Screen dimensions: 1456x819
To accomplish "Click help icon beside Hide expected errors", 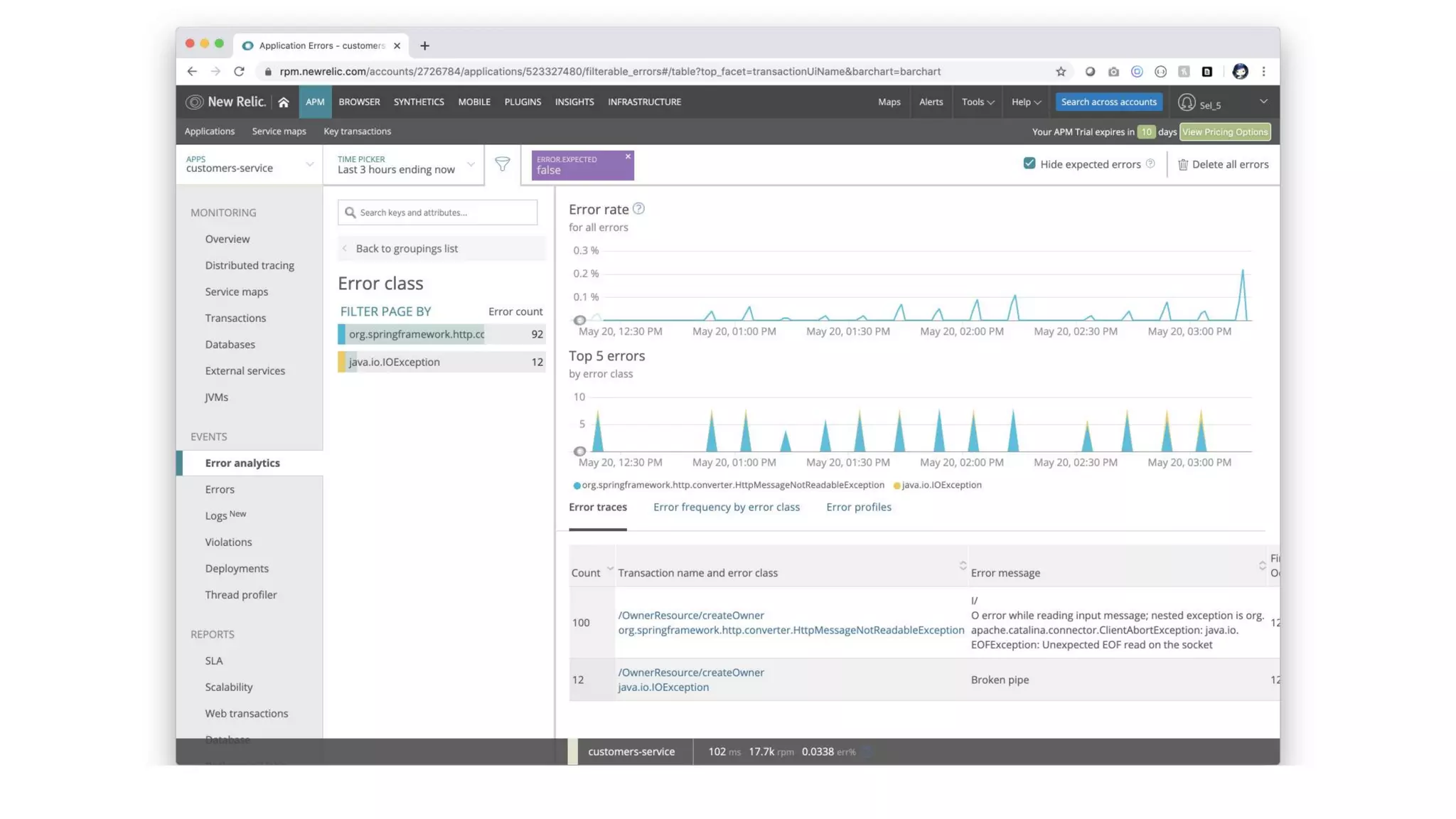I will pos(1150,164).
